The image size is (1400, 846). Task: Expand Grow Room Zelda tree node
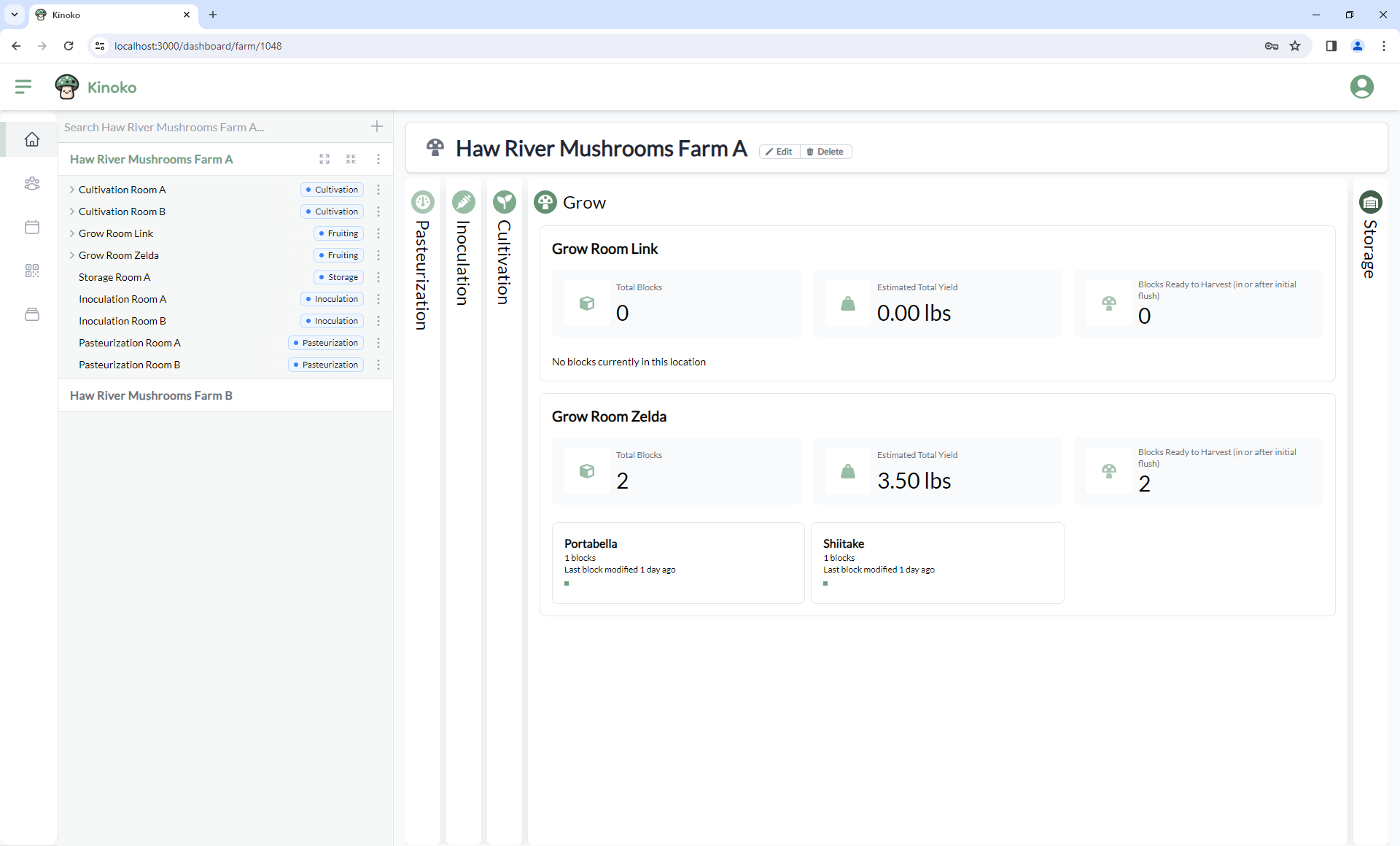(x=72, y=255)
